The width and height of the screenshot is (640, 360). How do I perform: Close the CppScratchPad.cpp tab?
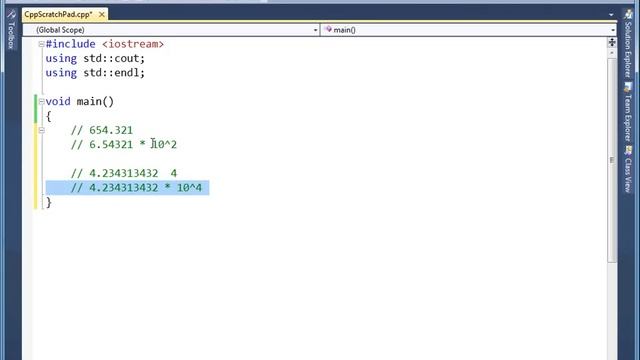[x=102, y=15]
